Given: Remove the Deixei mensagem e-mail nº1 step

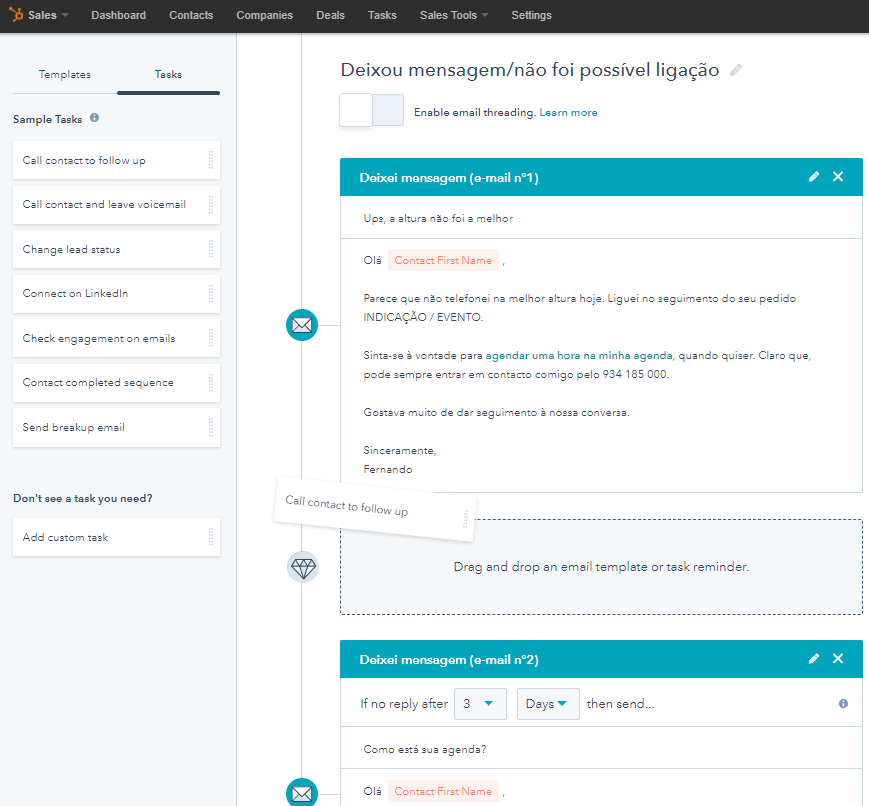Looking at the screenshot, I should point(838,177).
